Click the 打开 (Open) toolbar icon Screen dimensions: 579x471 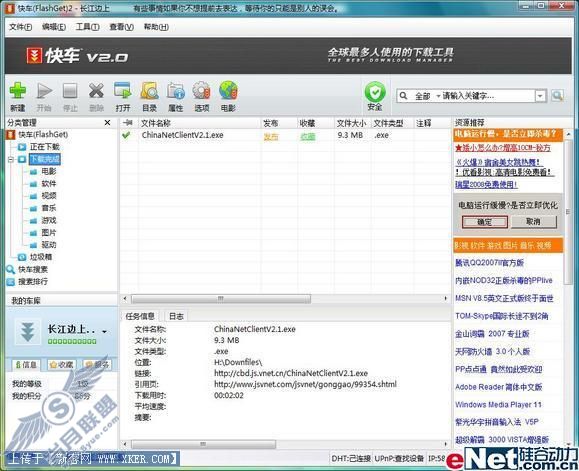123,91
